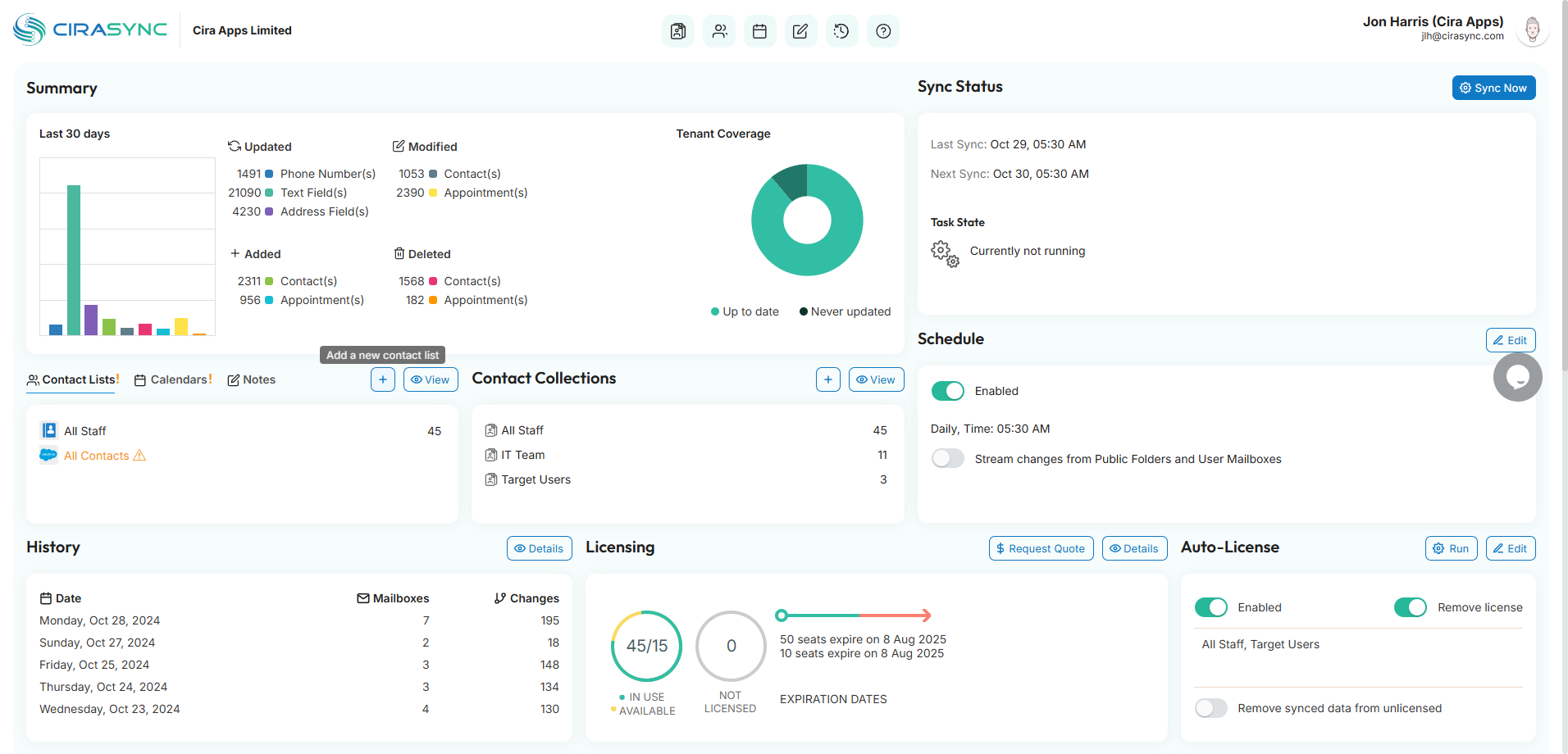Turn off the Remove license toggle
The image size is (1568, 754).
(1410, 607)
